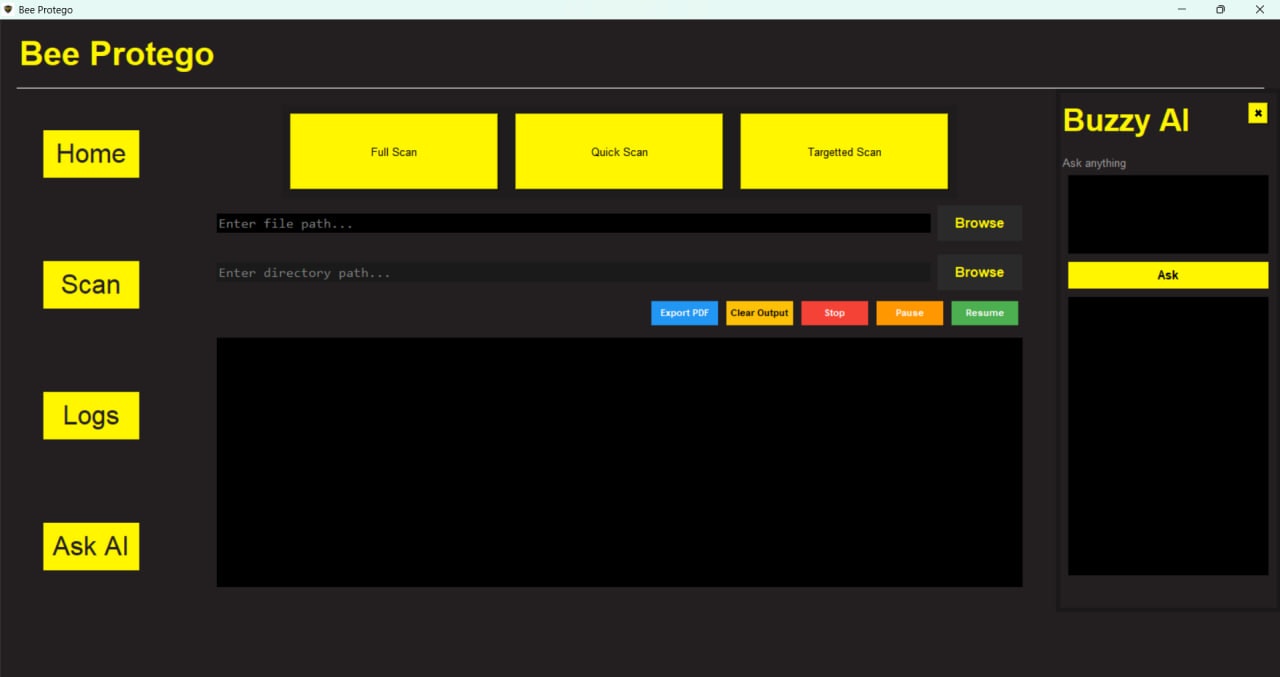Export the scan results as PDF

click(684, 312)
